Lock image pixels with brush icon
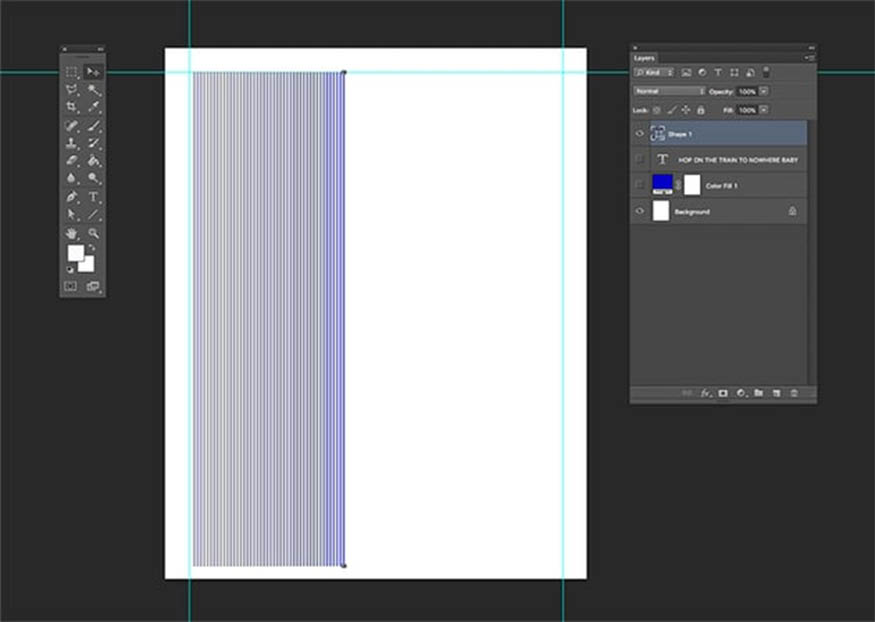875x622 pixels. point(672,110)
